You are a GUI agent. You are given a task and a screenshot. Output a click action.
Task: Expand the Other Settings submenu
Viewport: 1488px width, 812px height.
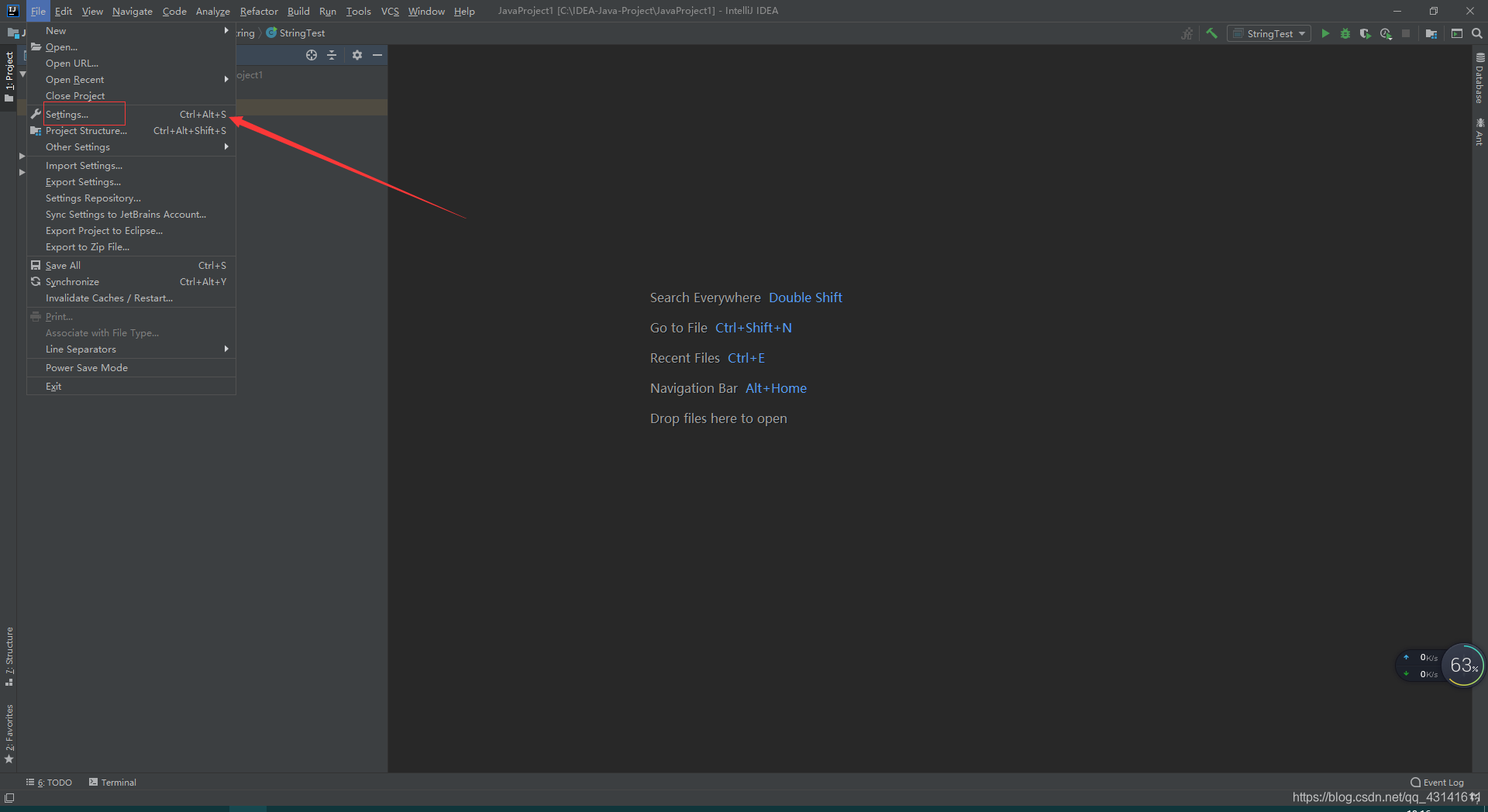131,147
